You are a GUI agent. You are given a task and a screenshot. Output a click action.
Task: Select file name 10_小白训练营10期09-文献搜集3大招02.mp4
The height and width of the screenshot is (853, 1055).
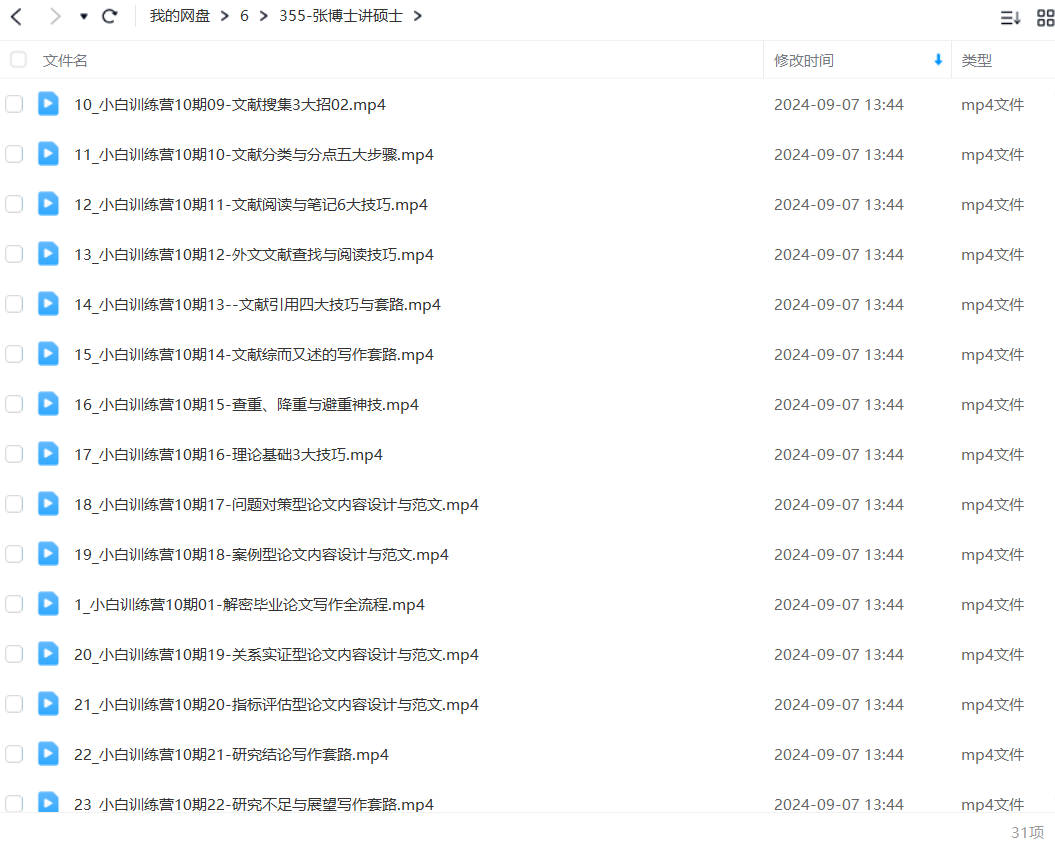coord(229,105)
